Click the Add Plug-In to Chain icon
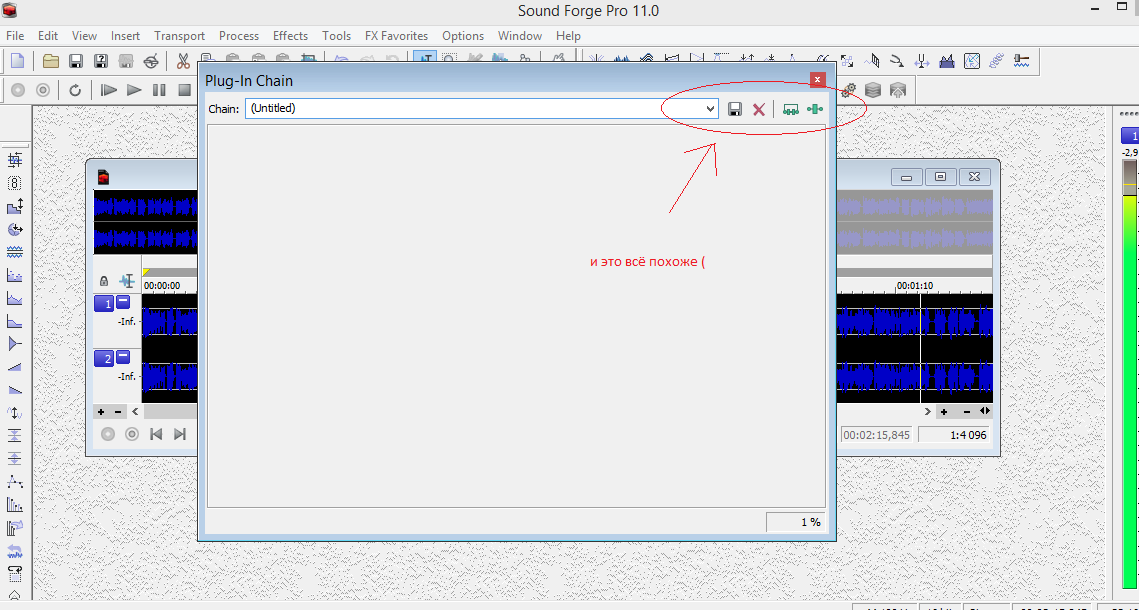This screenshot has height=610, width=1139. pyautogui.click(x=791, y=110)
